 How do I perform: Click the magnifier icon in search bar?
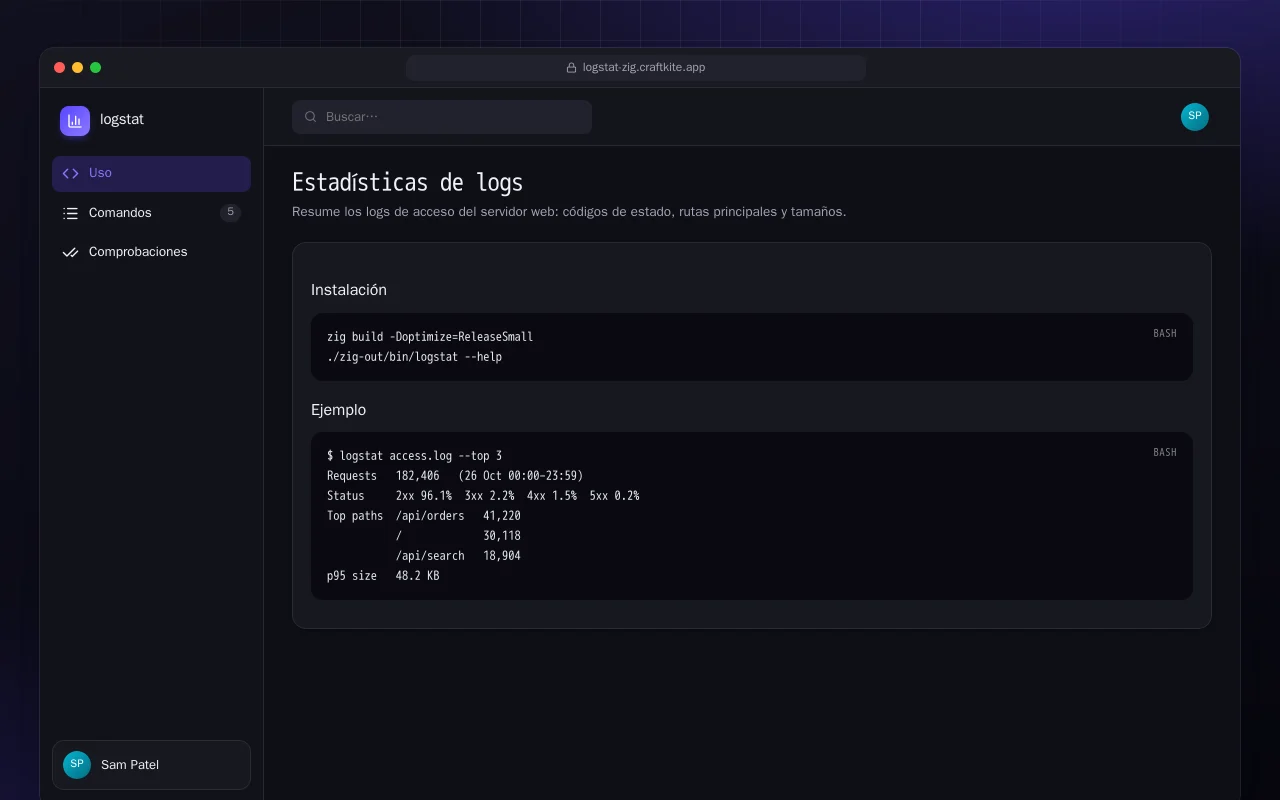[311, 117]
